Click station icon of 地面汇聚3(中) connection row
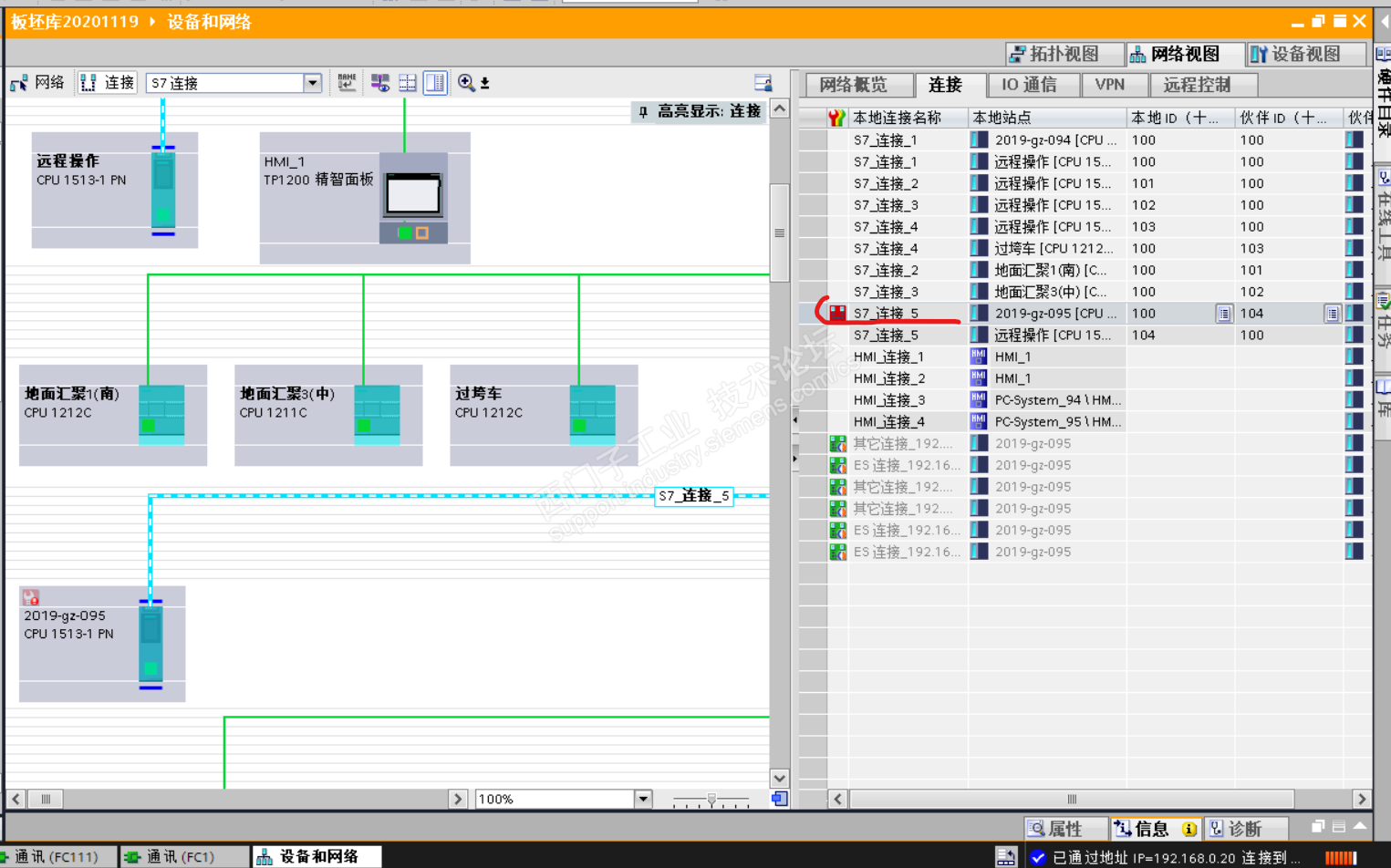Viewport: 1391px width, 868px height. pyautogui.click(x=979, y=292)
